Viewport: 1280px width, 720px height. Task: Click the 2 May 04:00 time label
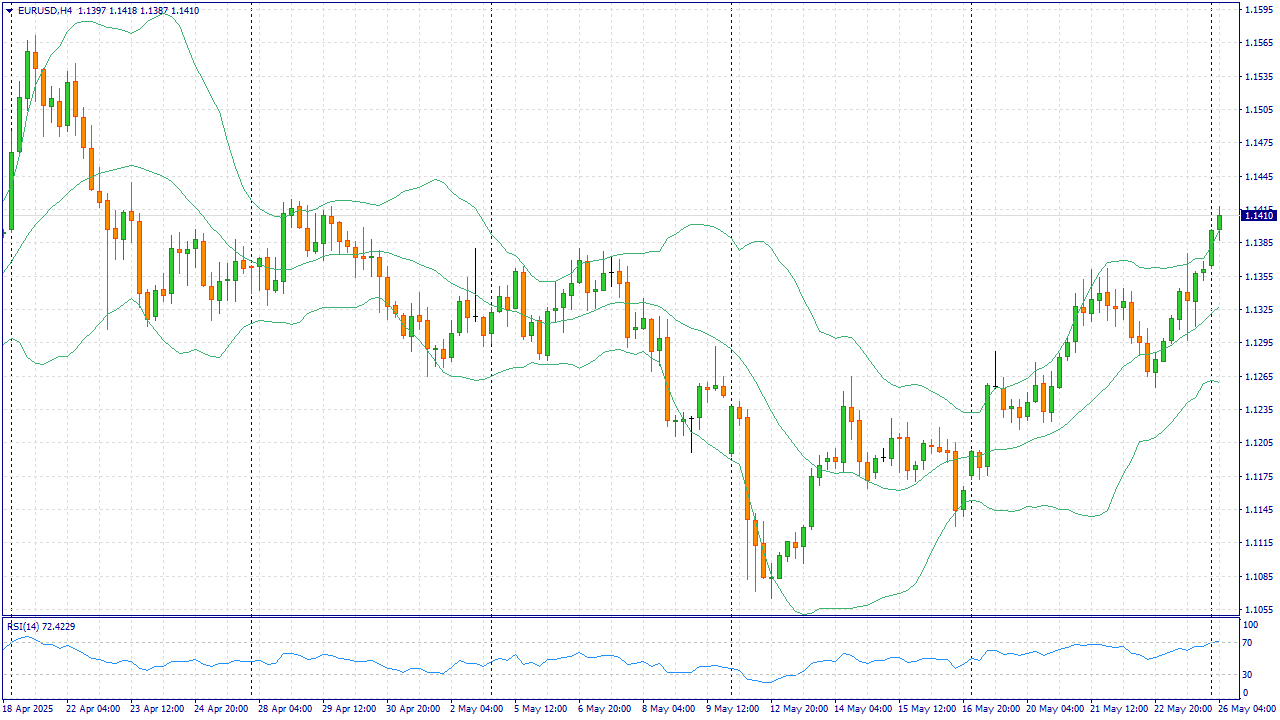pyautogui.click(x=476, y=709)
